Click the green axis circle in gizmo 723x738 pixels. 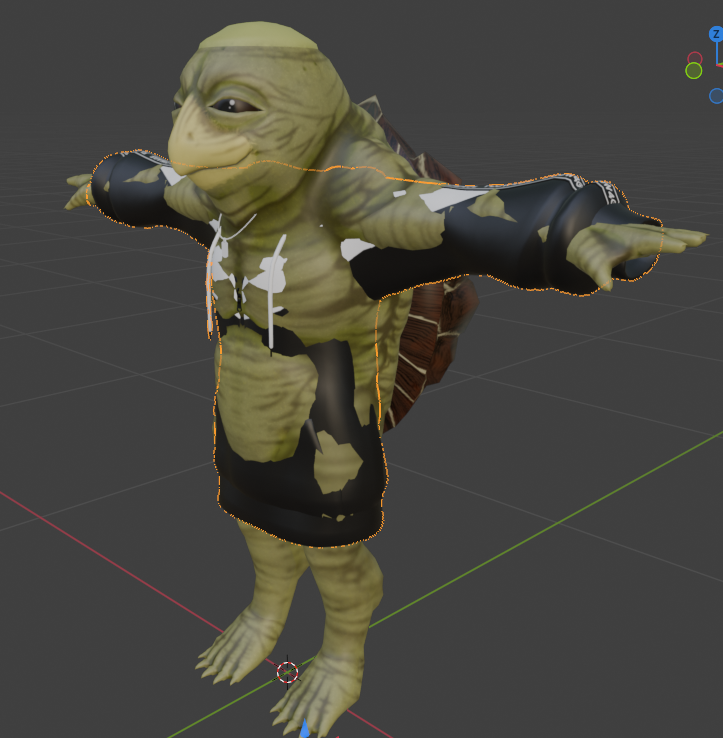[693, 71]
